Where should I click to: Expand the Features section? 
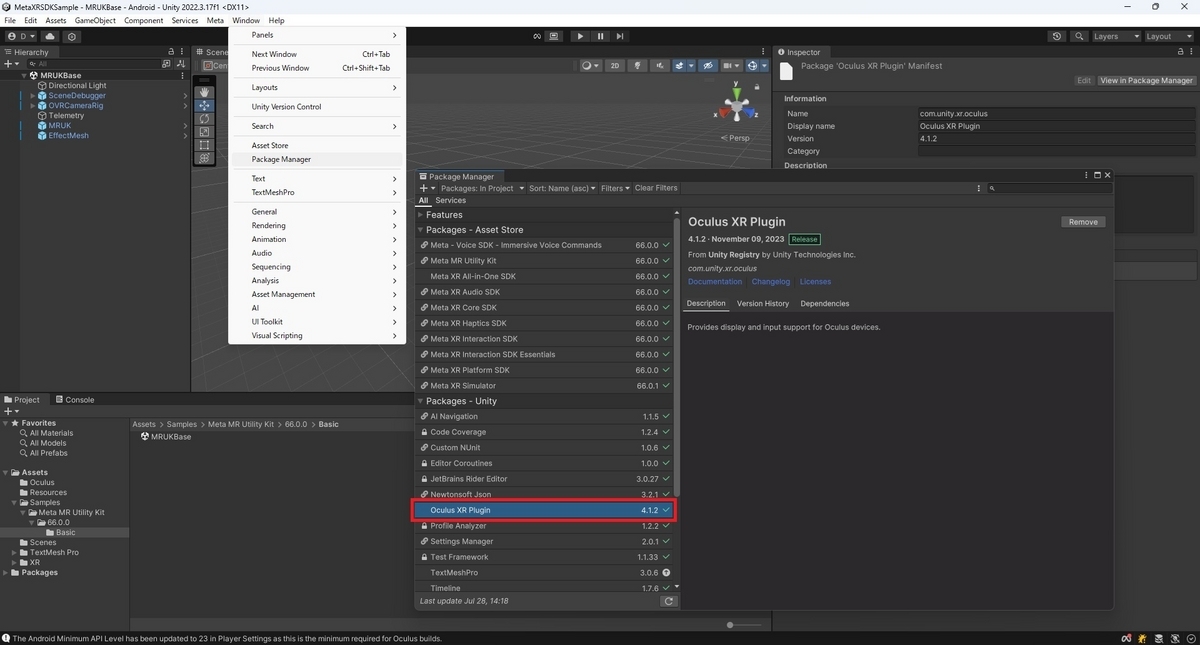pos(421,214)
